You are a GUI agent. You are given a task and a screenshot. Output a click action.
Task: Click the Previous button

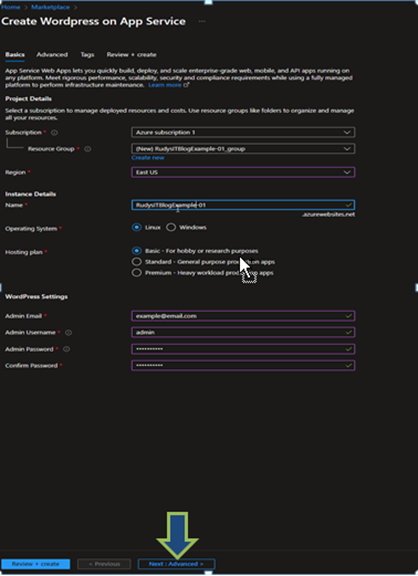click(104, 564)
